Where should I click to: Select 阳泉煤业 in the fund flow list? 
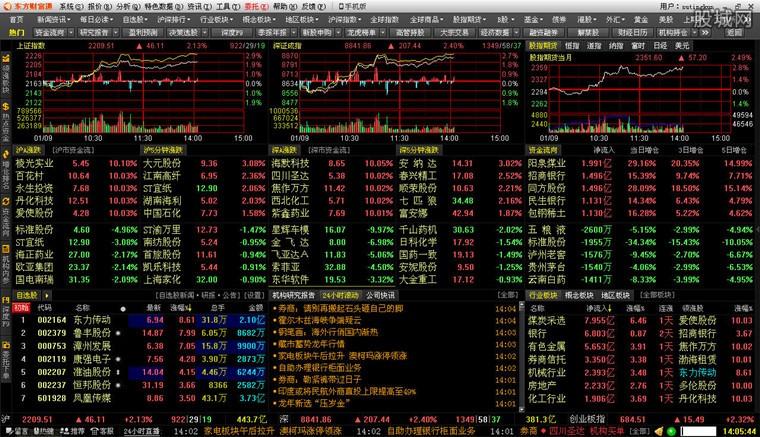coord(547,163)
